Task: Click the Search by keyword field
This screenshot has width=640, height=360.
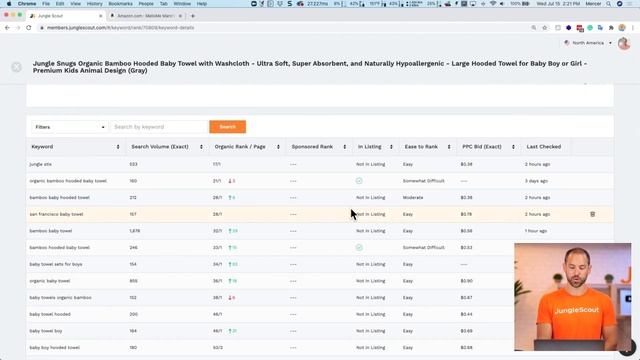Action: 160,127
